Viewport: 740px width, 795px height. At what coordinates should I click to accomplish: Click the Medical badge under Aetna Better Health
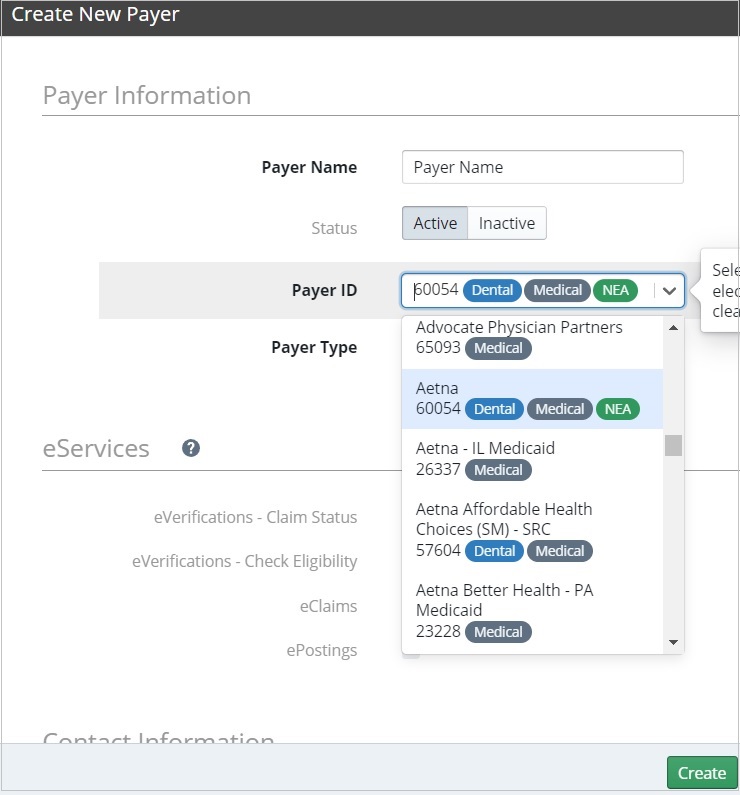tap(498, 632)
